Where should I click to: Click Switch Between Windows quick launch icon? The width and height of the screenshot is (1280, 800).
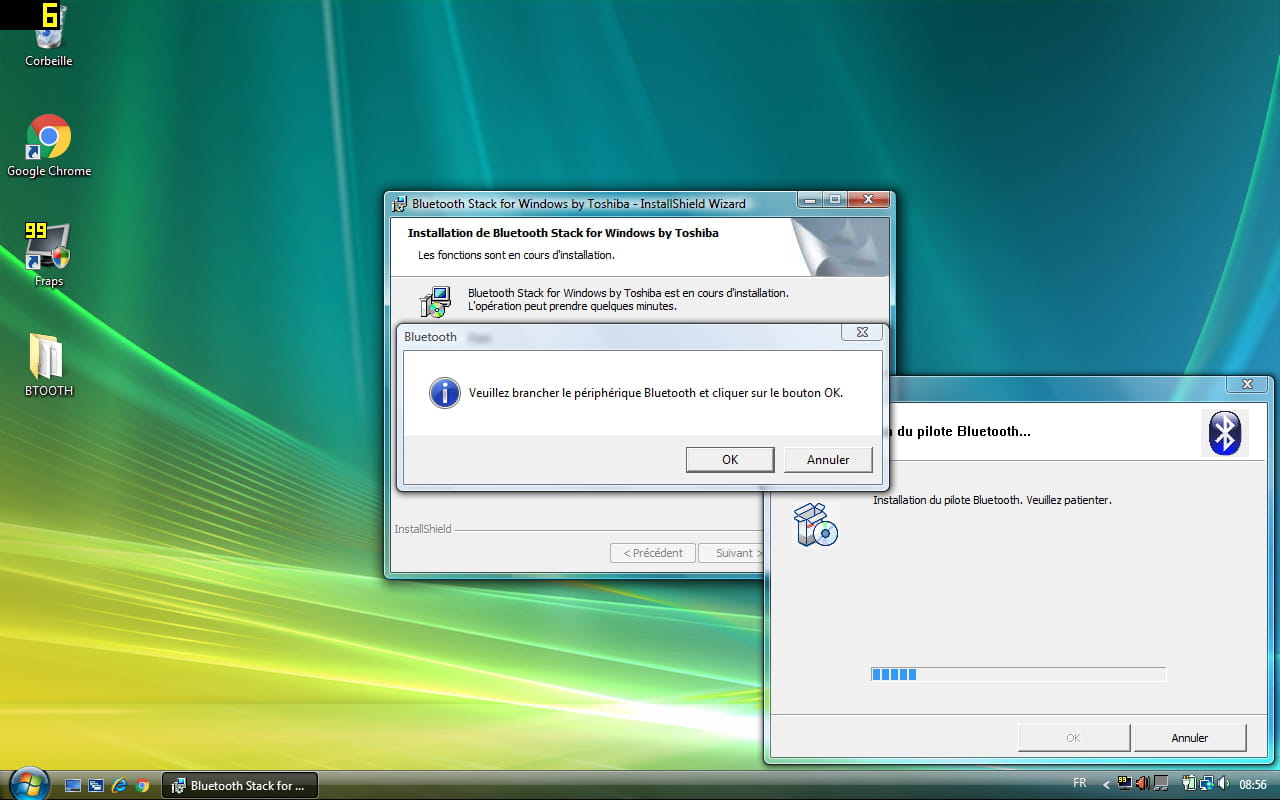point(96,785)
